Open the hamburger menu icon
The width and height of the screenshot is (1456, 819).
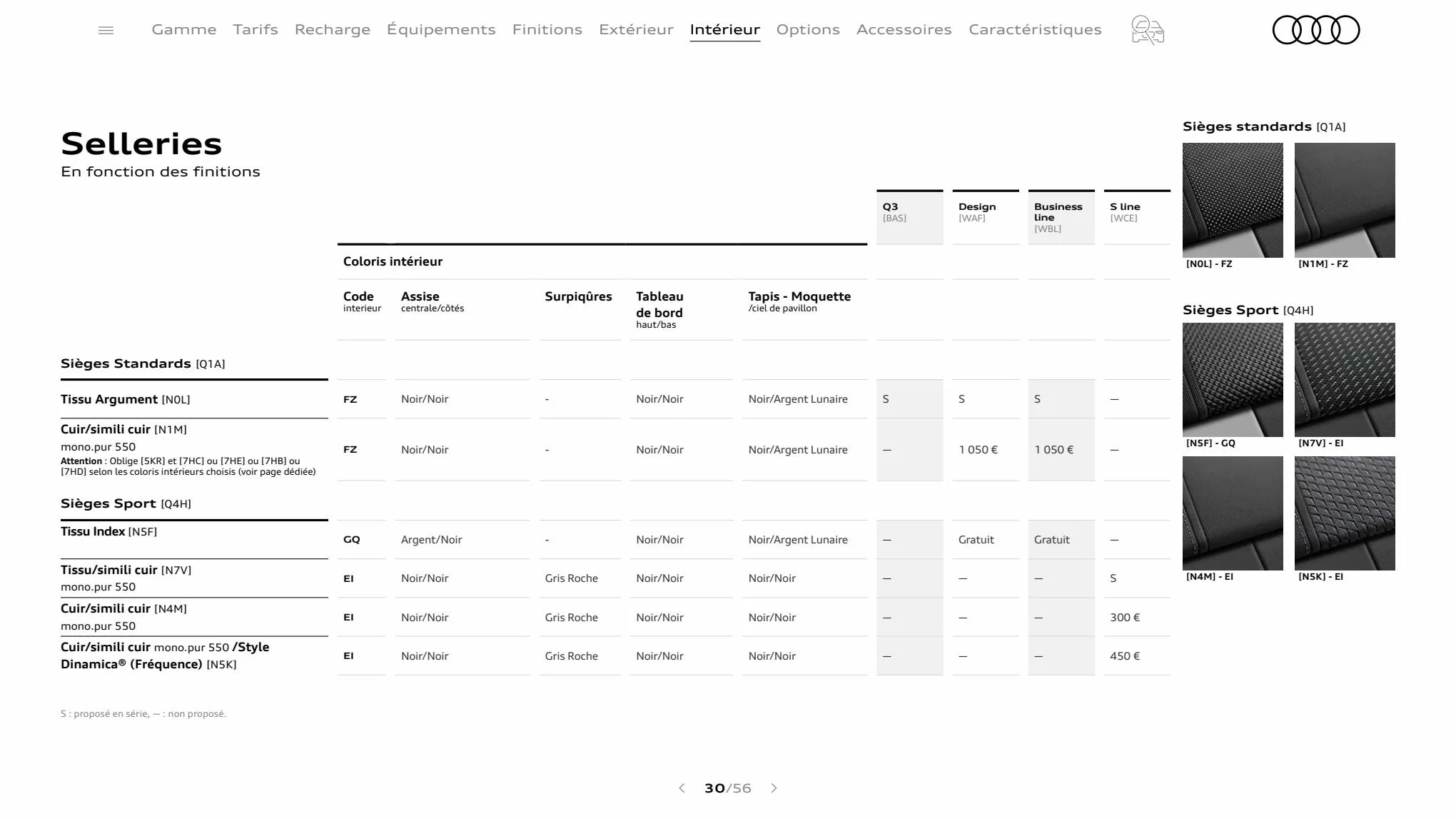click(x=106, y=30)
